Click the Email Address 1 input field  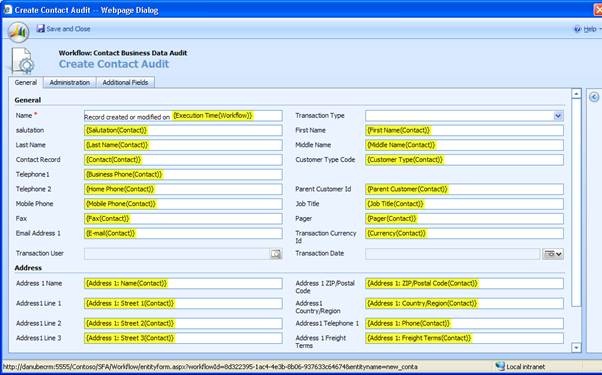(183, 233)
